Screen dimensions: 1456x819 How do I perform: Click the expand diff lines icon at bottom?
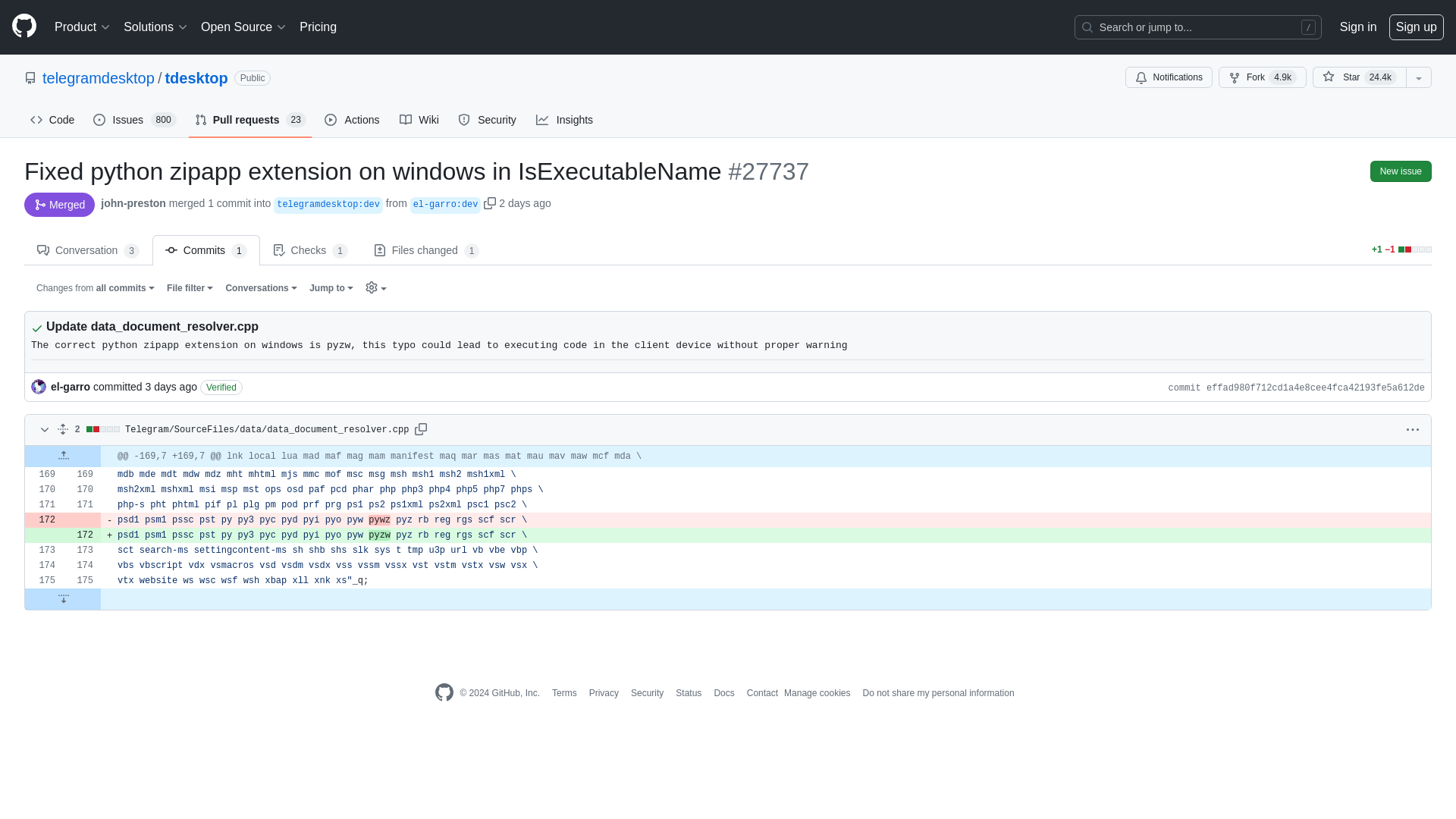(x=63, y=598)
